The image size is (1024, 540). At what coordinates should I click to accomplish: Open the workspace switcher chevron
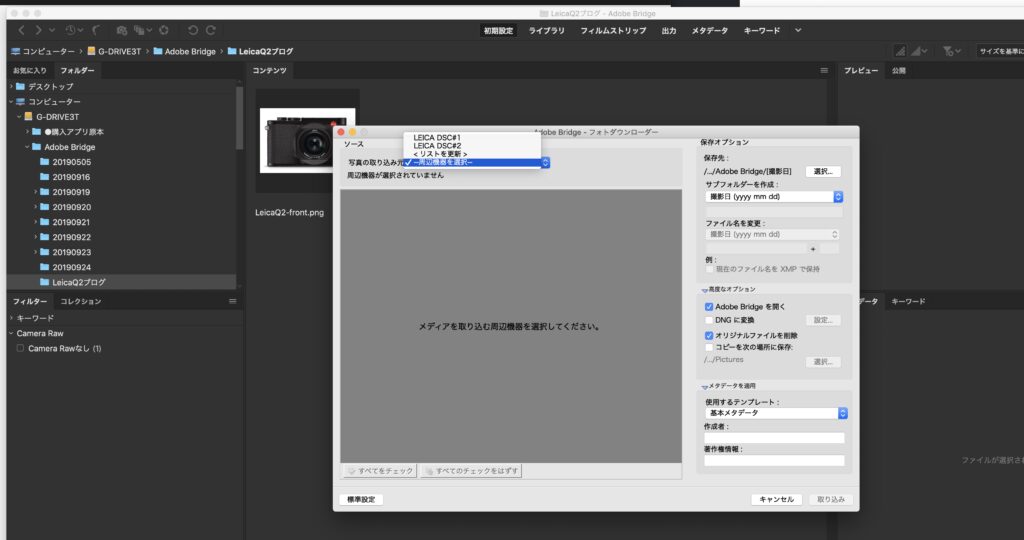pos(798,30)
